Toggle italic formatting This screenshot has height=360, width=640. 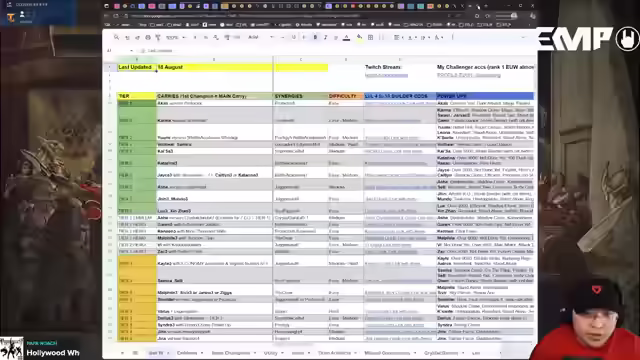coord(325,37)
